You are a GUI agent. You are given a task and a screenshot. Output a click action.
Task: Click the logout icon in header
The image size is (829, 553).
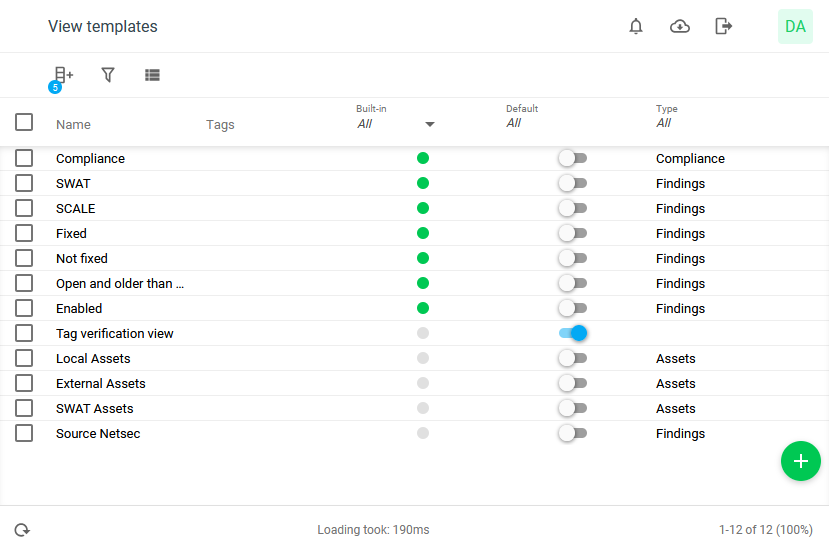click(x=724, y=27)
